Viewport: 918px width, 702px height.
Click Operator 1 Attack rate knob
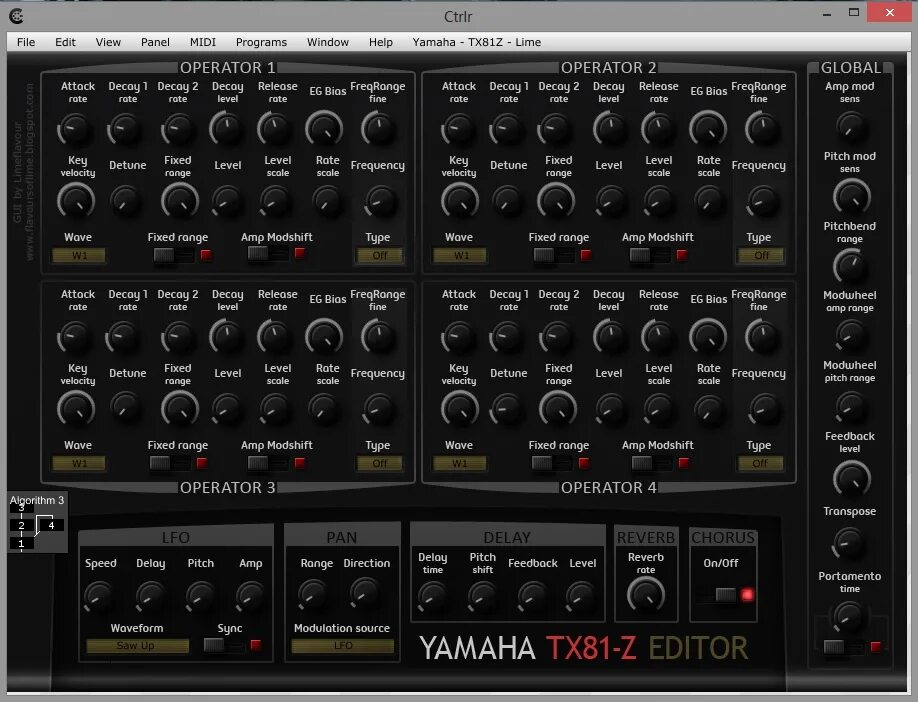77,129
